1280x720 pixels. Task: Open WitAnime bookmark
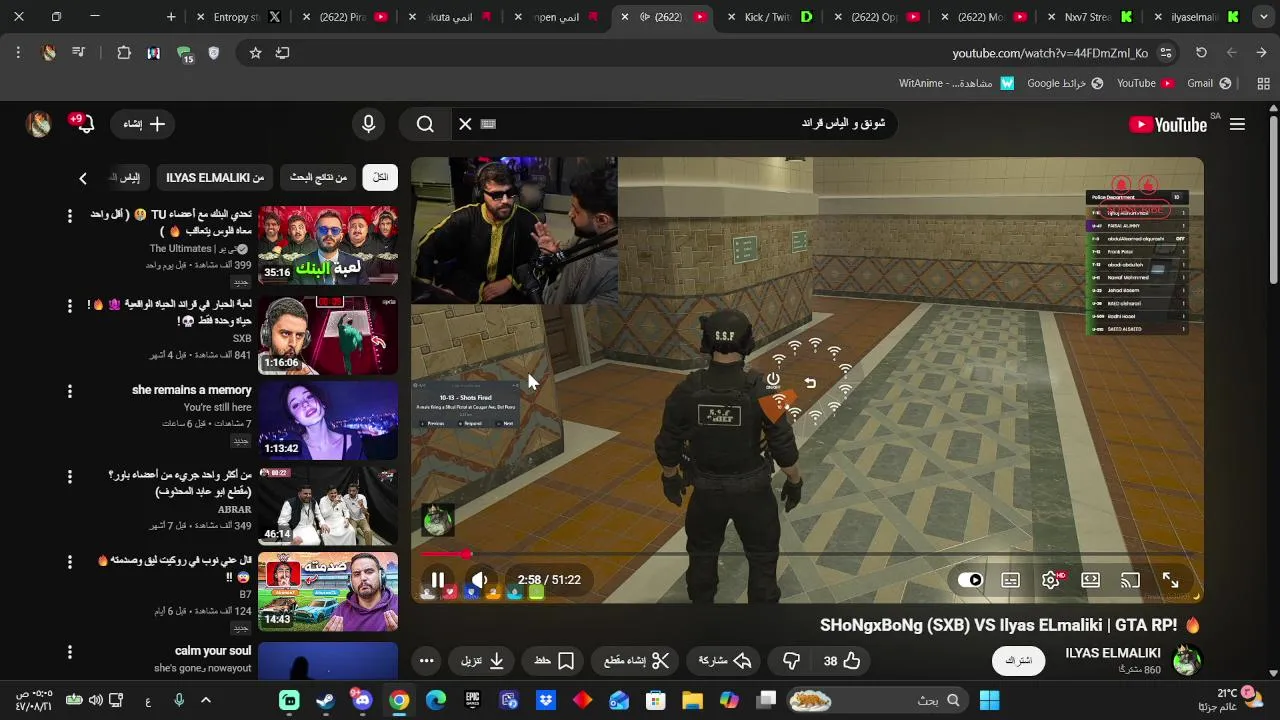point(956,83)
